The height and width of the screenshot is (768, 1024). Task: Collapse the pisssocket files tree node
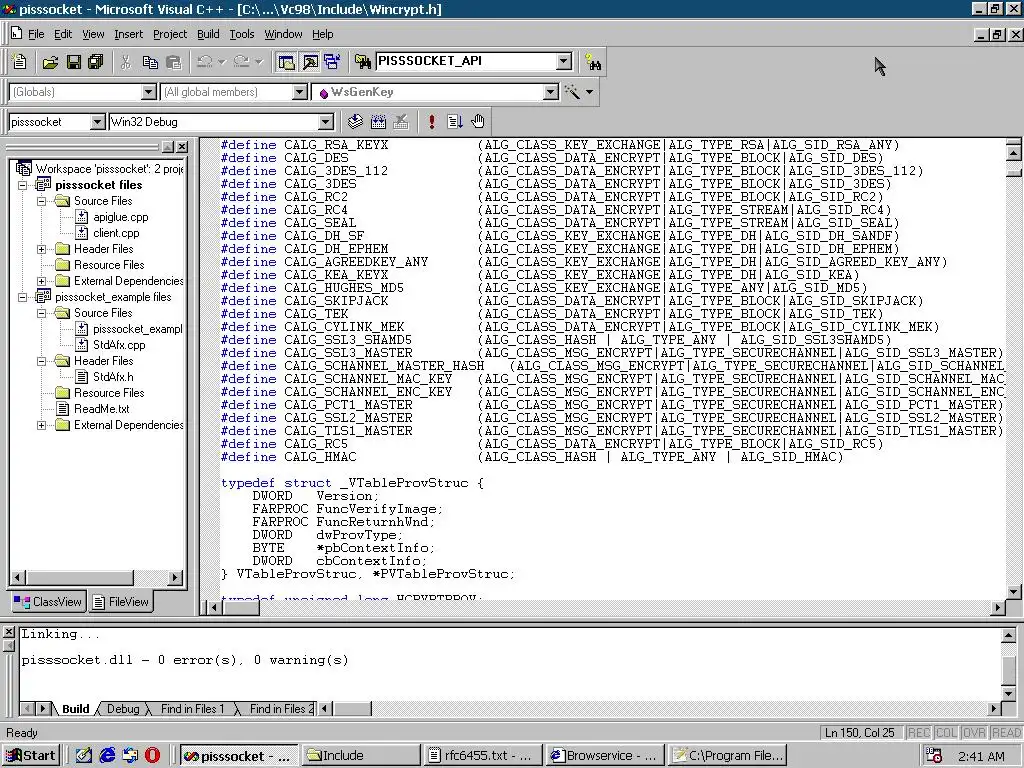click(23, 185)
